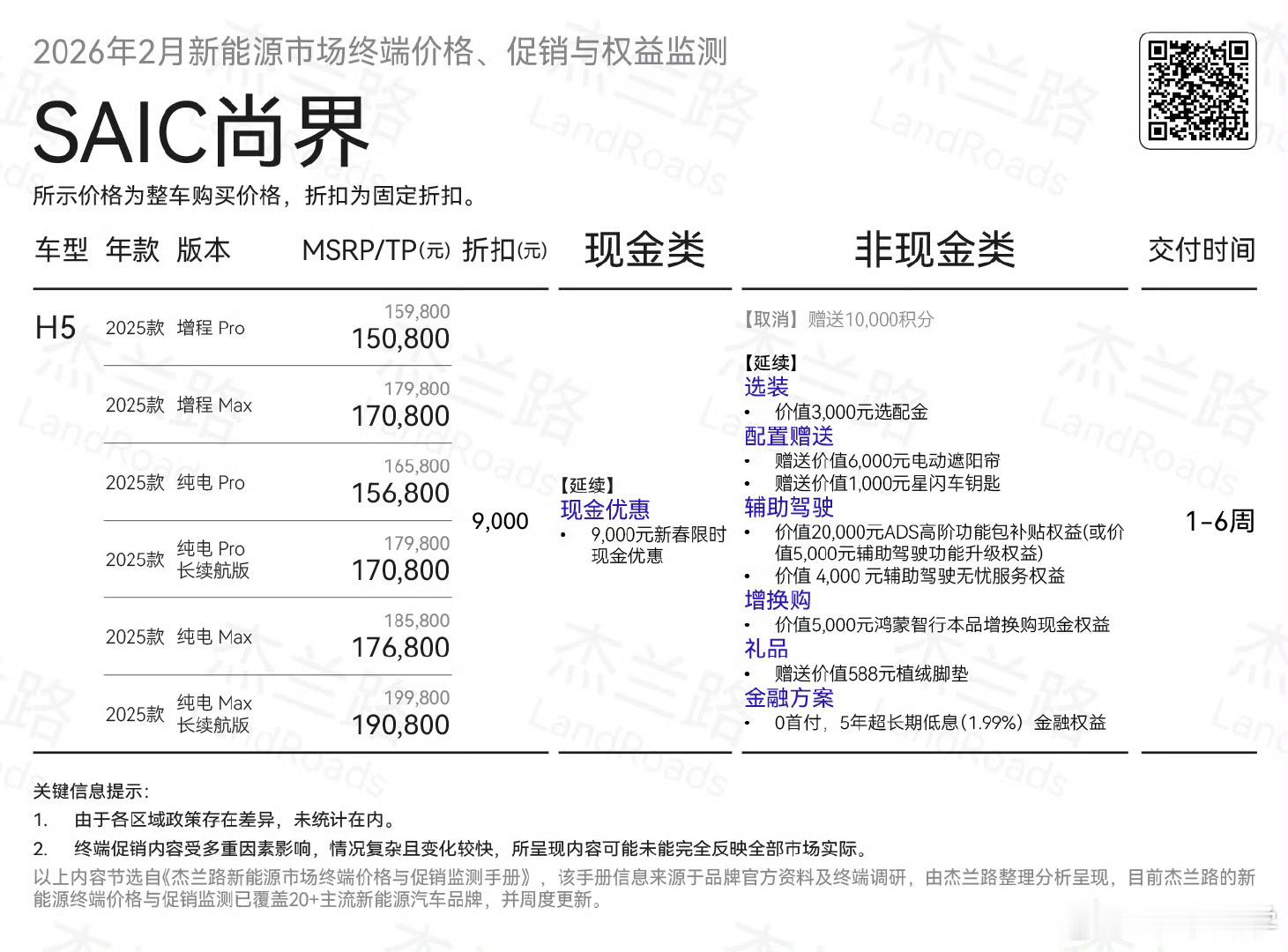This screenshot has width=1288, height=952.
Task: Click the 配置赠送 blue heading
Action: (789, 436)
